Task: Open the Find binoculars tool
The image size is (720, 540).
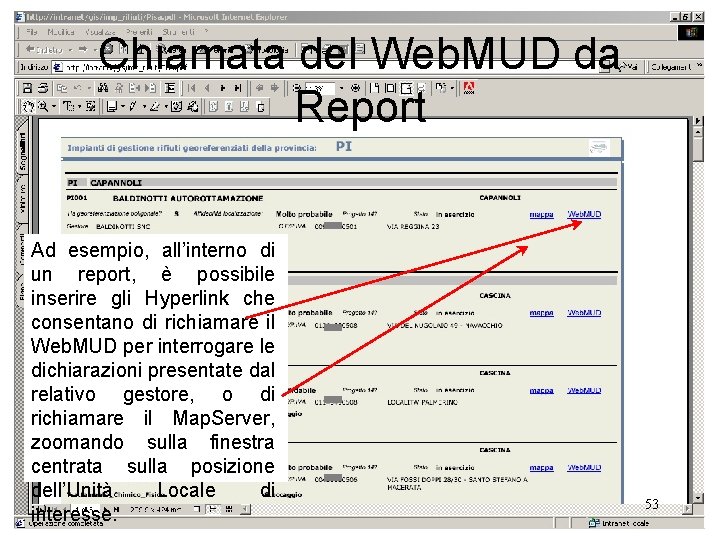Action: [x=102, y=88]
